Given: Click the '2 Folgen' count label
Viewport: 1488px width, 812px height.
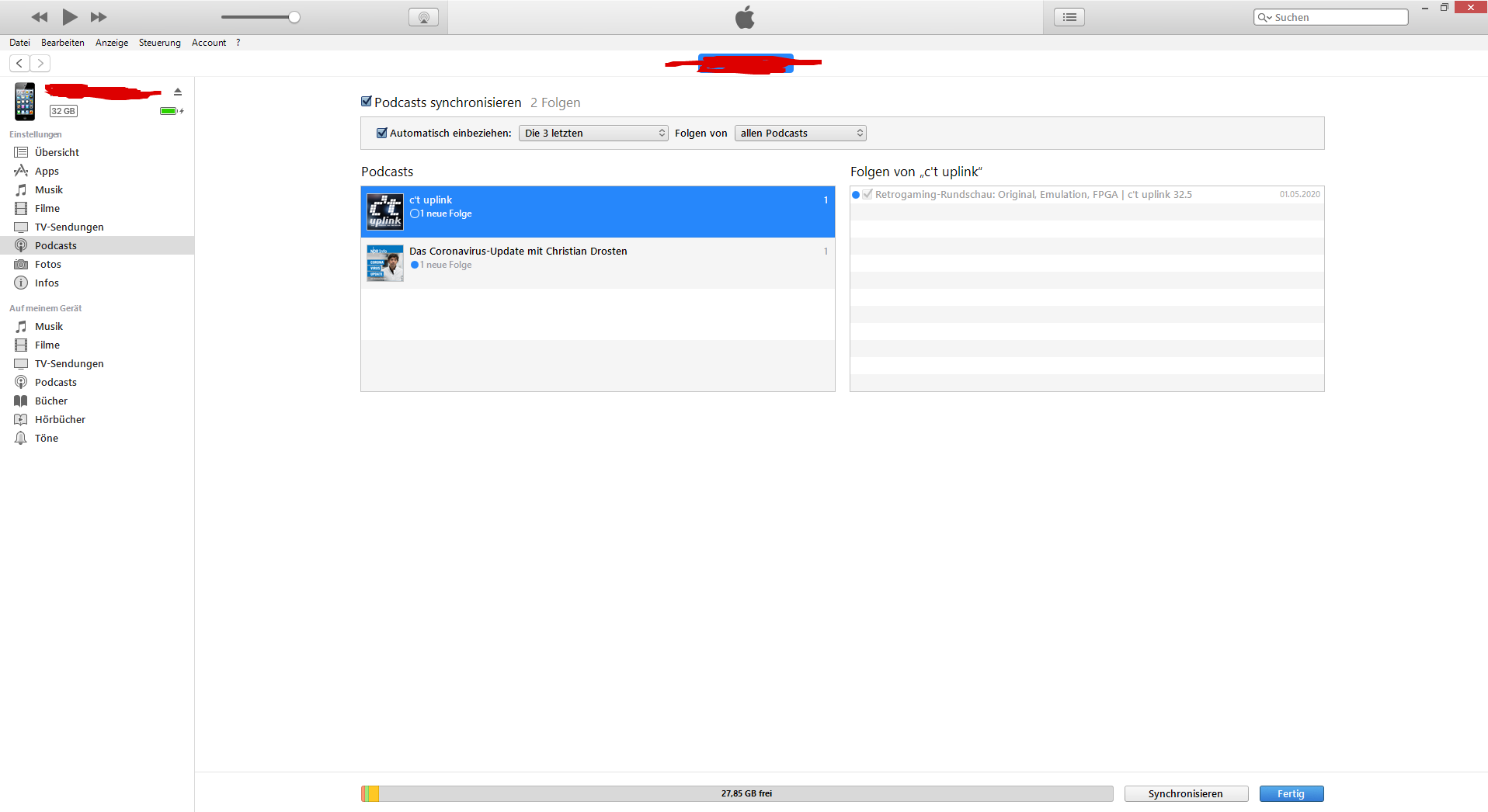Looking at the screenshot, I should (555, 102).
